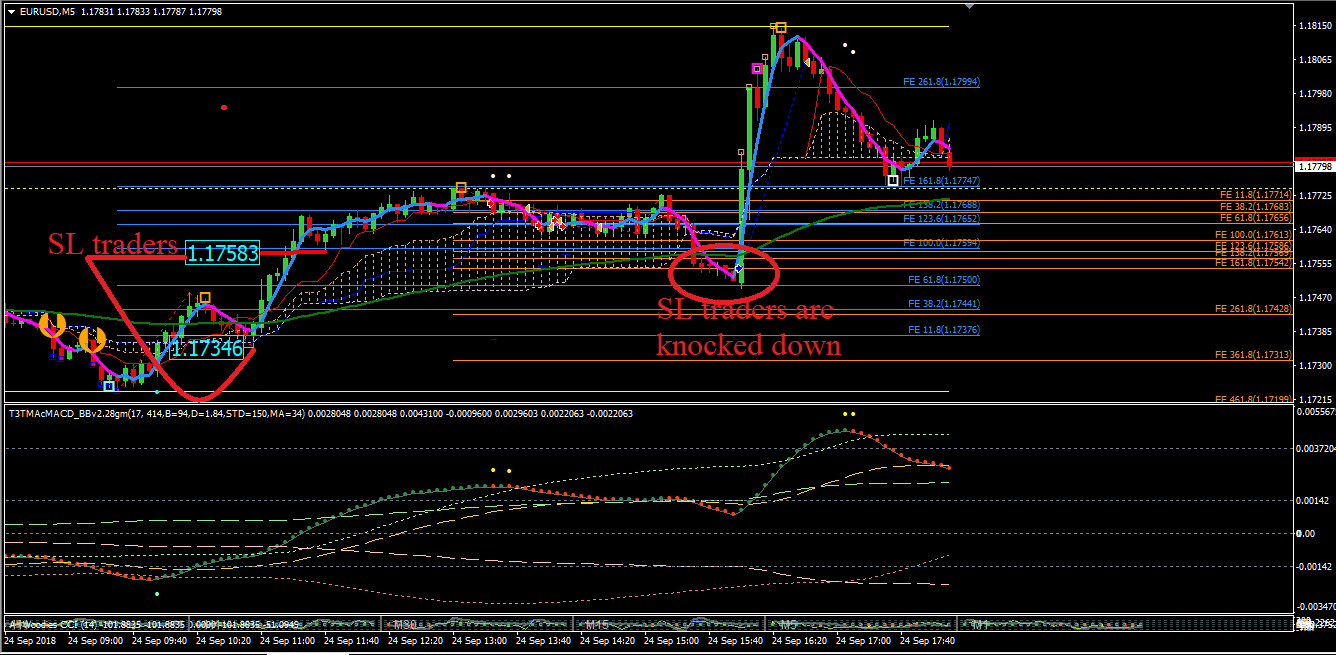Open the M30 mini chart at bottom

click(x=404, y=624)
